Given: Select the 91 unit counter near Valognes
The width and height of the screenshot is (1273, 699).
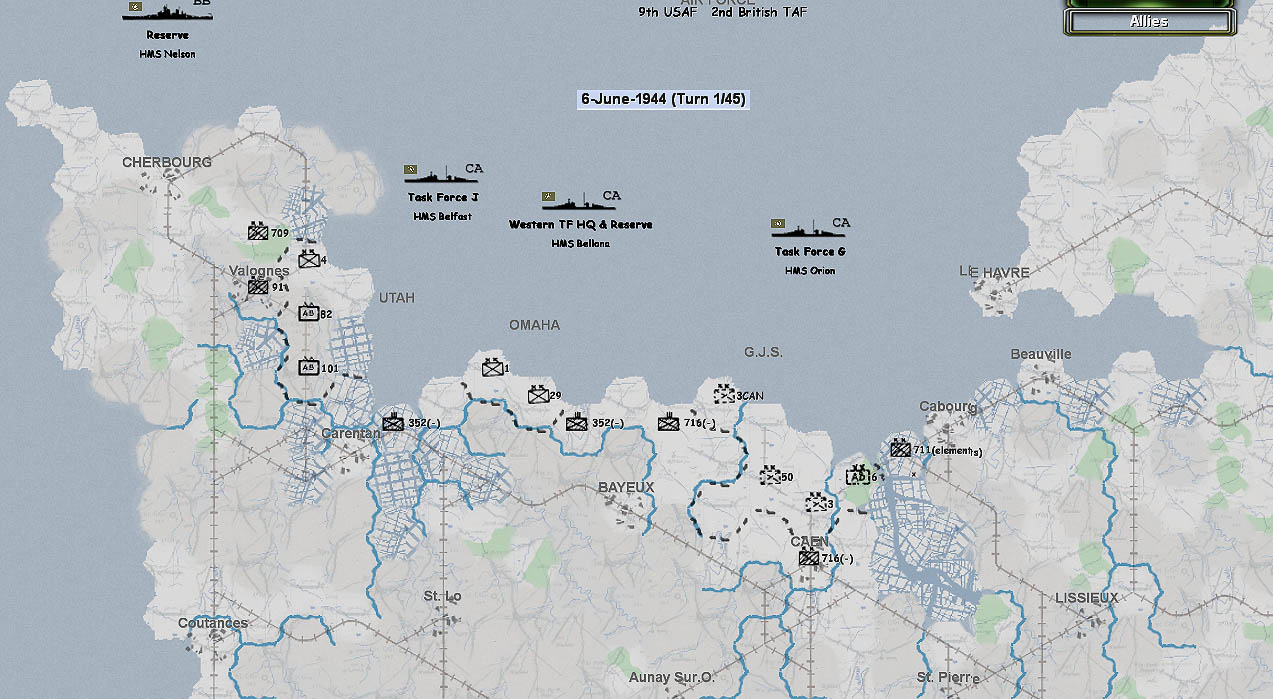Looking at the screenshot, I should [258, 286].
